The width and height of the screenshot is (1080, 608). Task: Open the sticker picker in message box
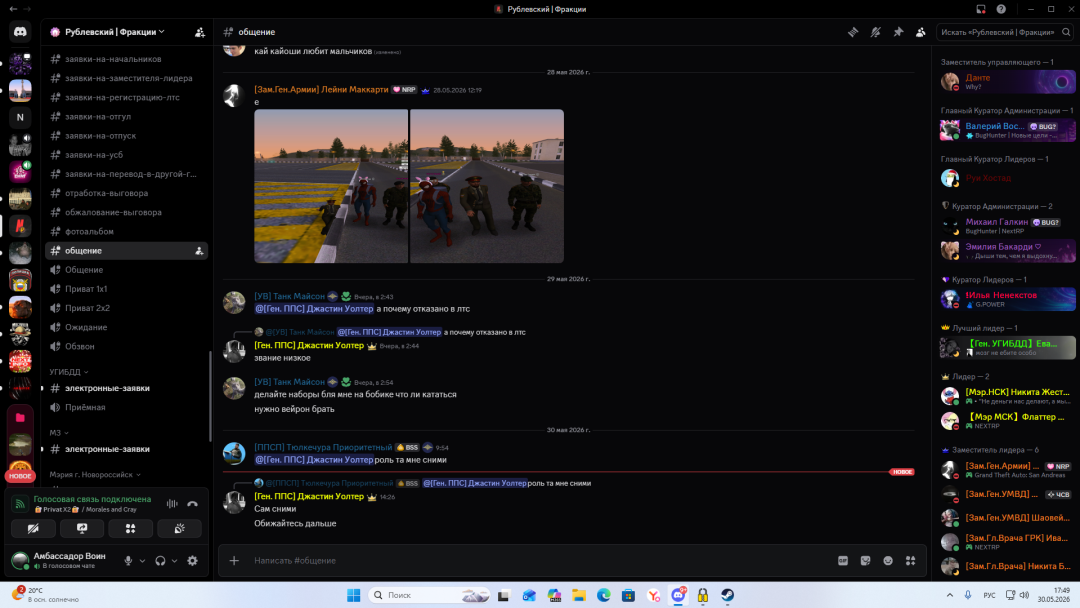click(865, 560)
